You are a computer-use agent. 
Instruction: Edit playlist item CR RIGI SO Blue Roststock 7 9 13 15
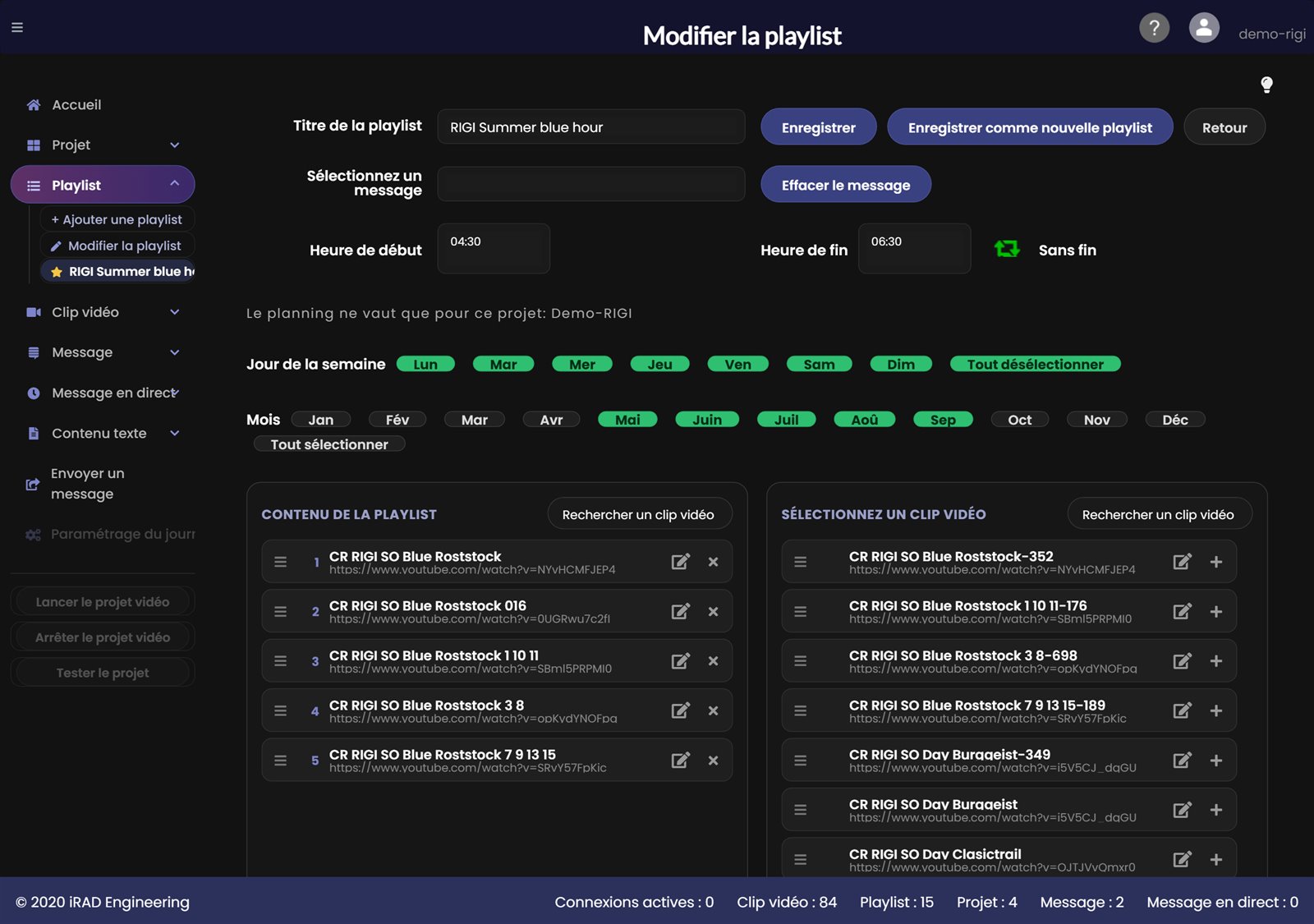pos(680,760)
